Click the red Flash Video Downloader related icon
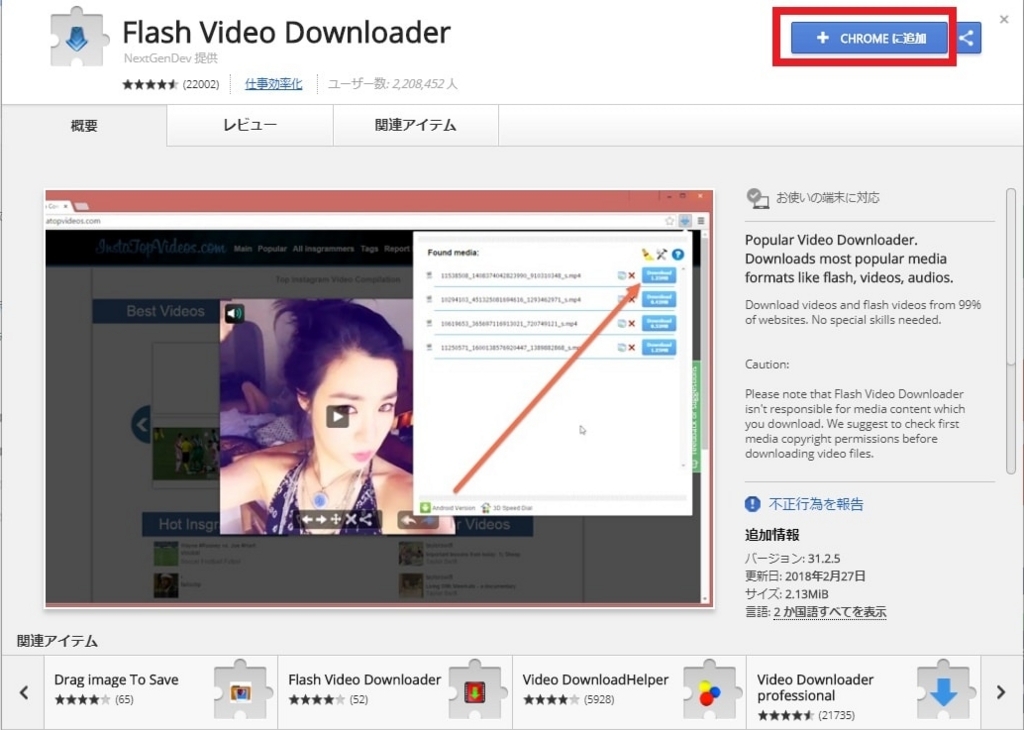The width and height of the screenshot is (1024, 730). pyautogui.click(x=475, y=690)
